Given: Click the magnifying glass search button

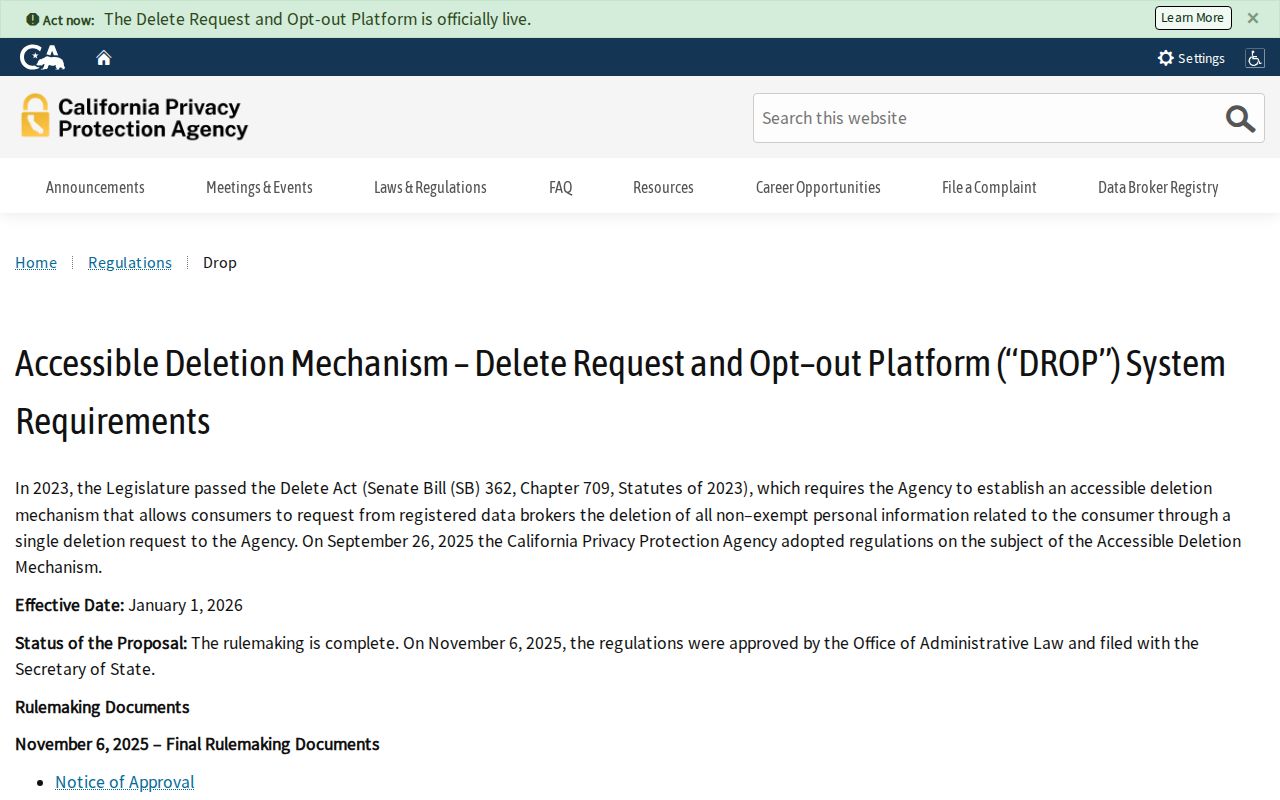Looking at the screenshot, I should [1240, 118].
